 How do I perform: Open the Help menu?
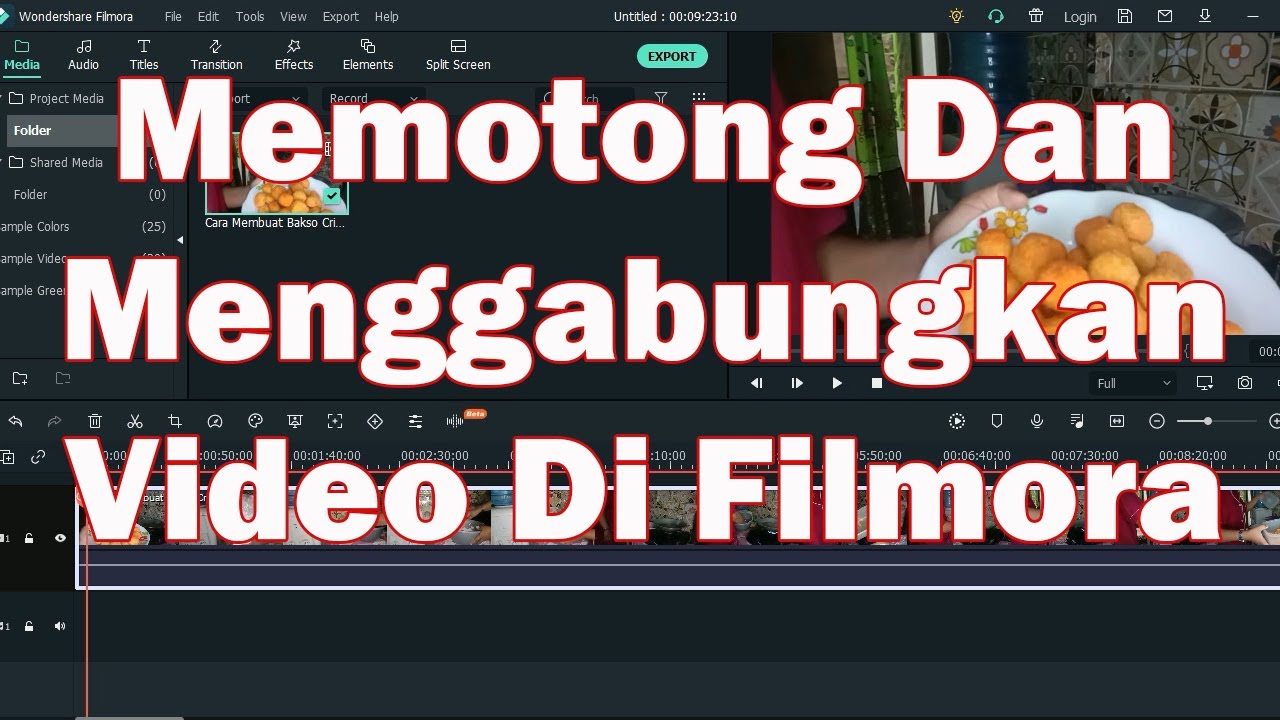click(386, 16)
